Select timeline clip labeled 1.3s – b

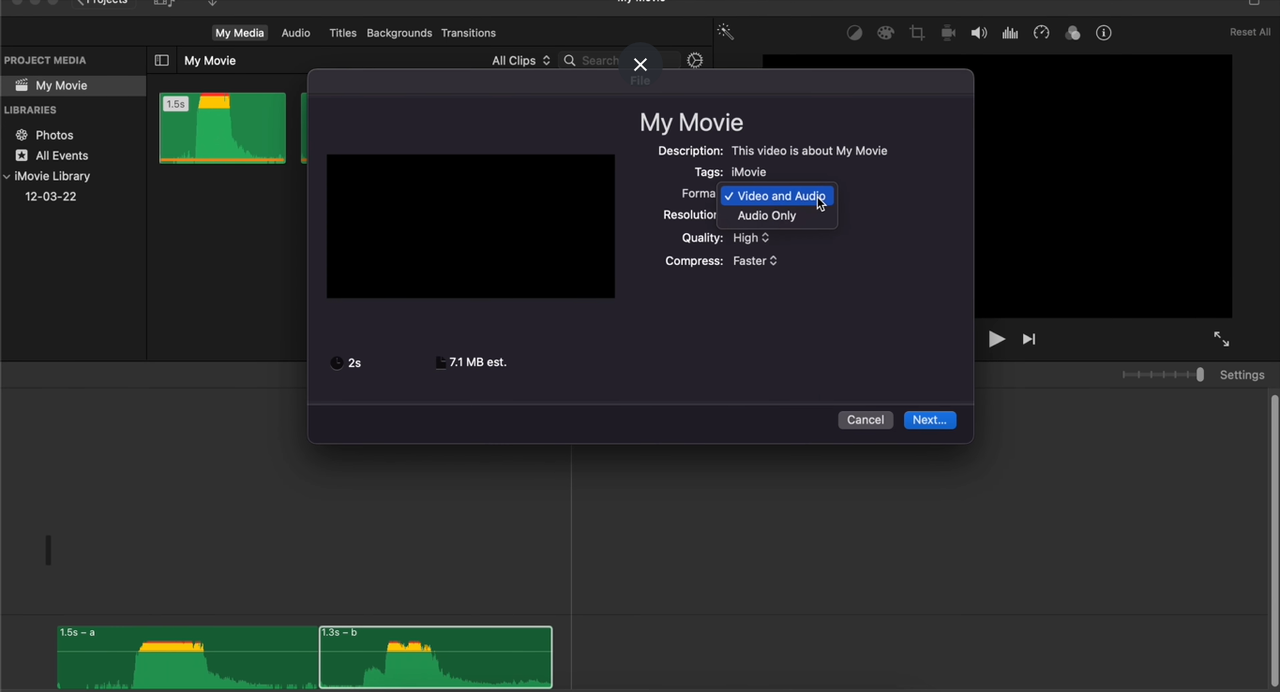[x=436, y=658]
